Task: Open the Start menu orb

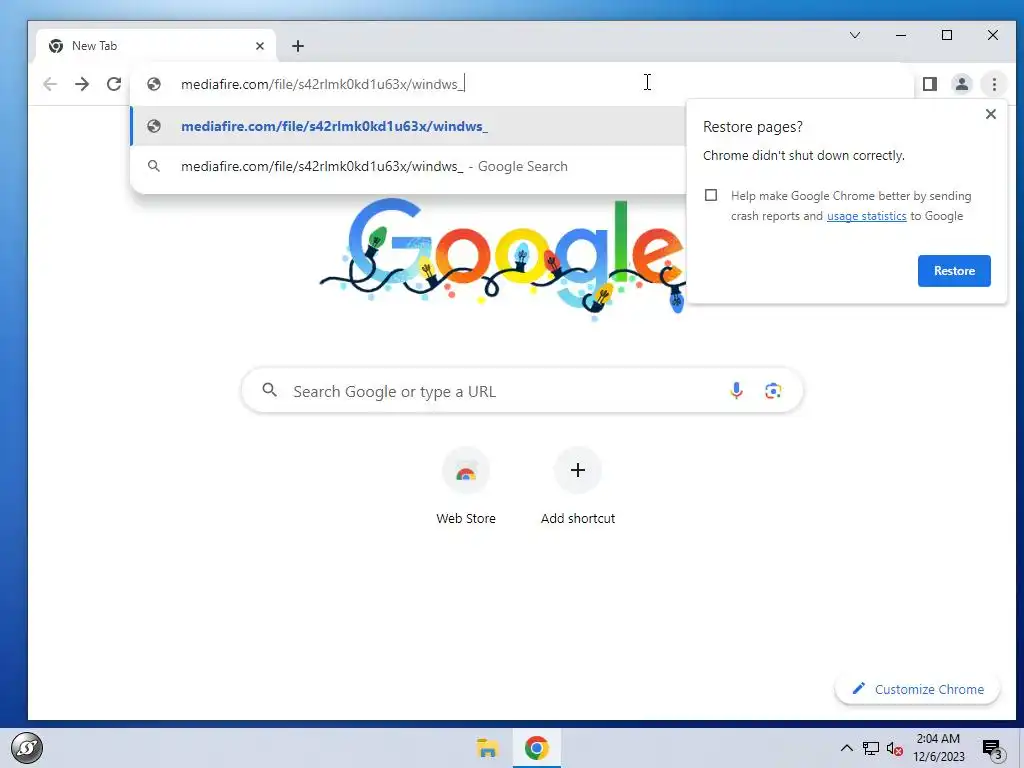Action: click(x=27, y=748)
